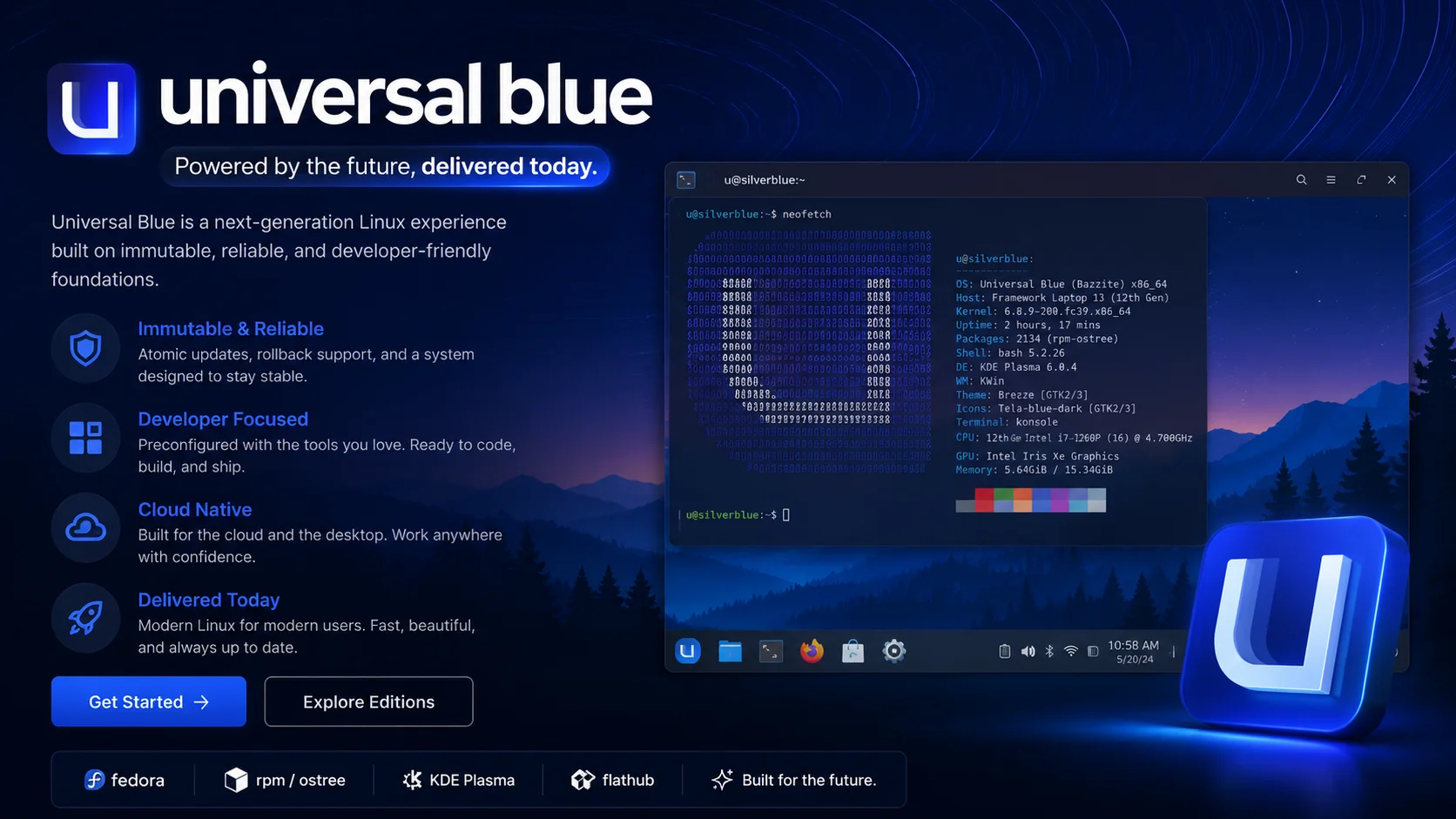Launch Firefox from the taskbar

(812, 650)
